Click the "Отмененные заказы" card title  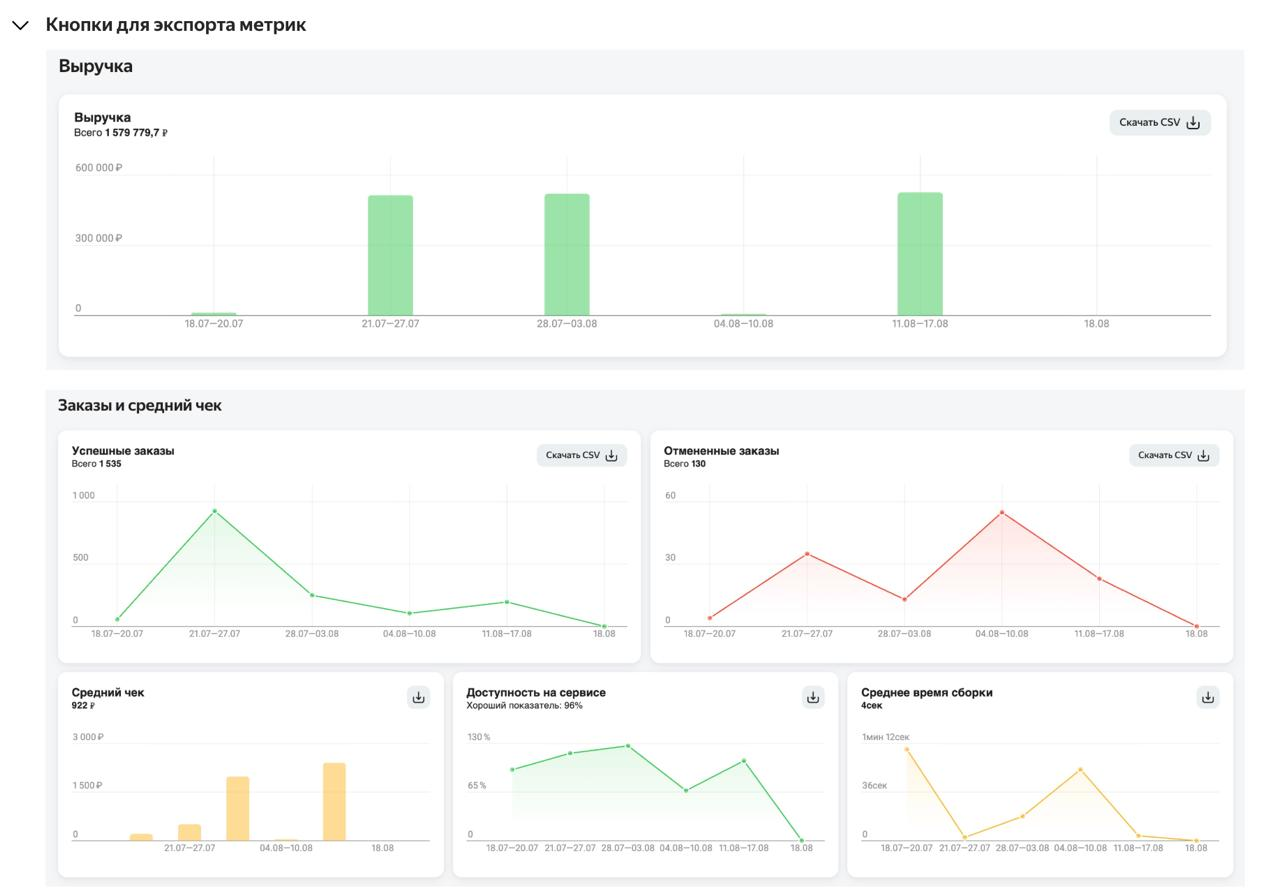pyautogui.click(x=721, y=451)
